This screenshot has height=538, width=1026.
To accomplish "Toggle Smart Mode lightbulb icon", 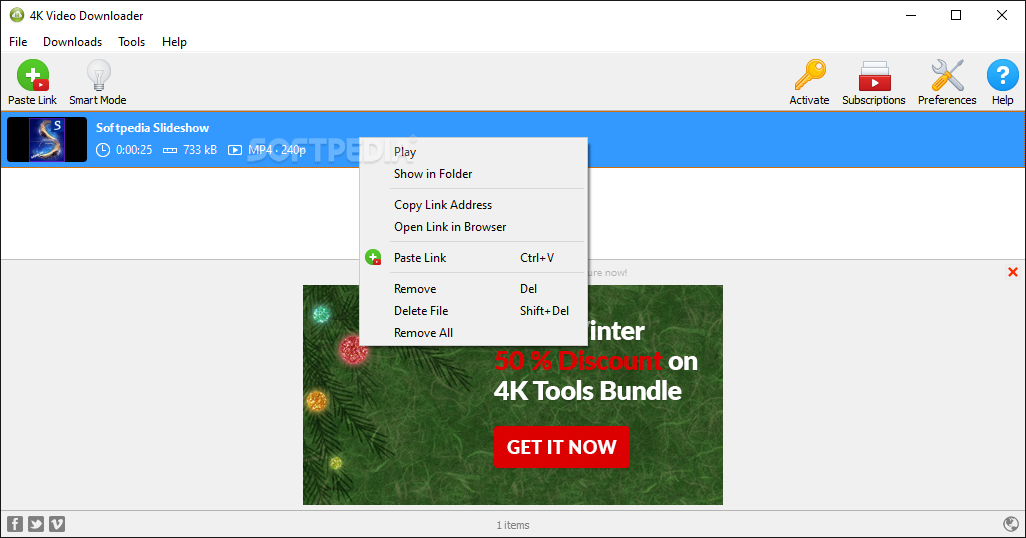I will pyautogui.click(x=99, y=75).
